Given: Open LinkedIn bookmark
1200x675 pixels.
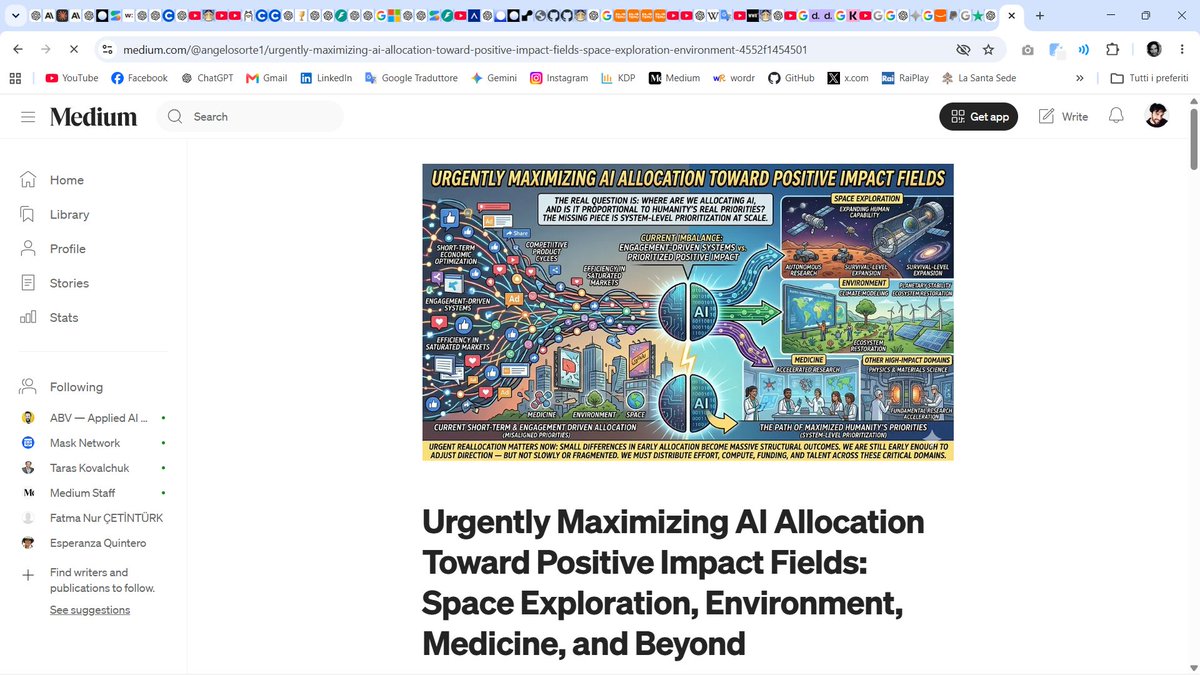Looking at the screenshot, I should click(x=326, y=78).
